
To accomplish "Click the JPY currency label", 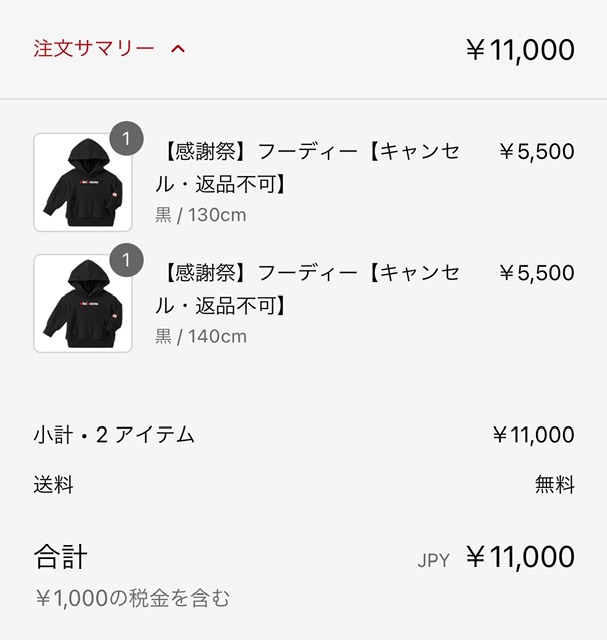I will (x=433, y=560).
